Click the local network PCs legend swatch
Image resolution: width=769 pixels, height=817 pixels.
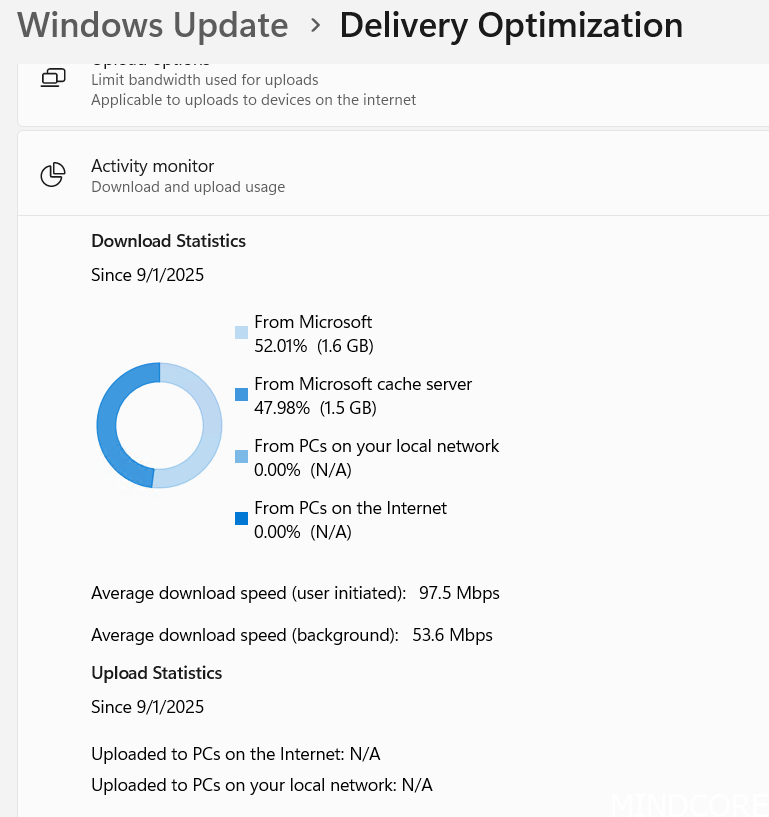pos(241,456)
